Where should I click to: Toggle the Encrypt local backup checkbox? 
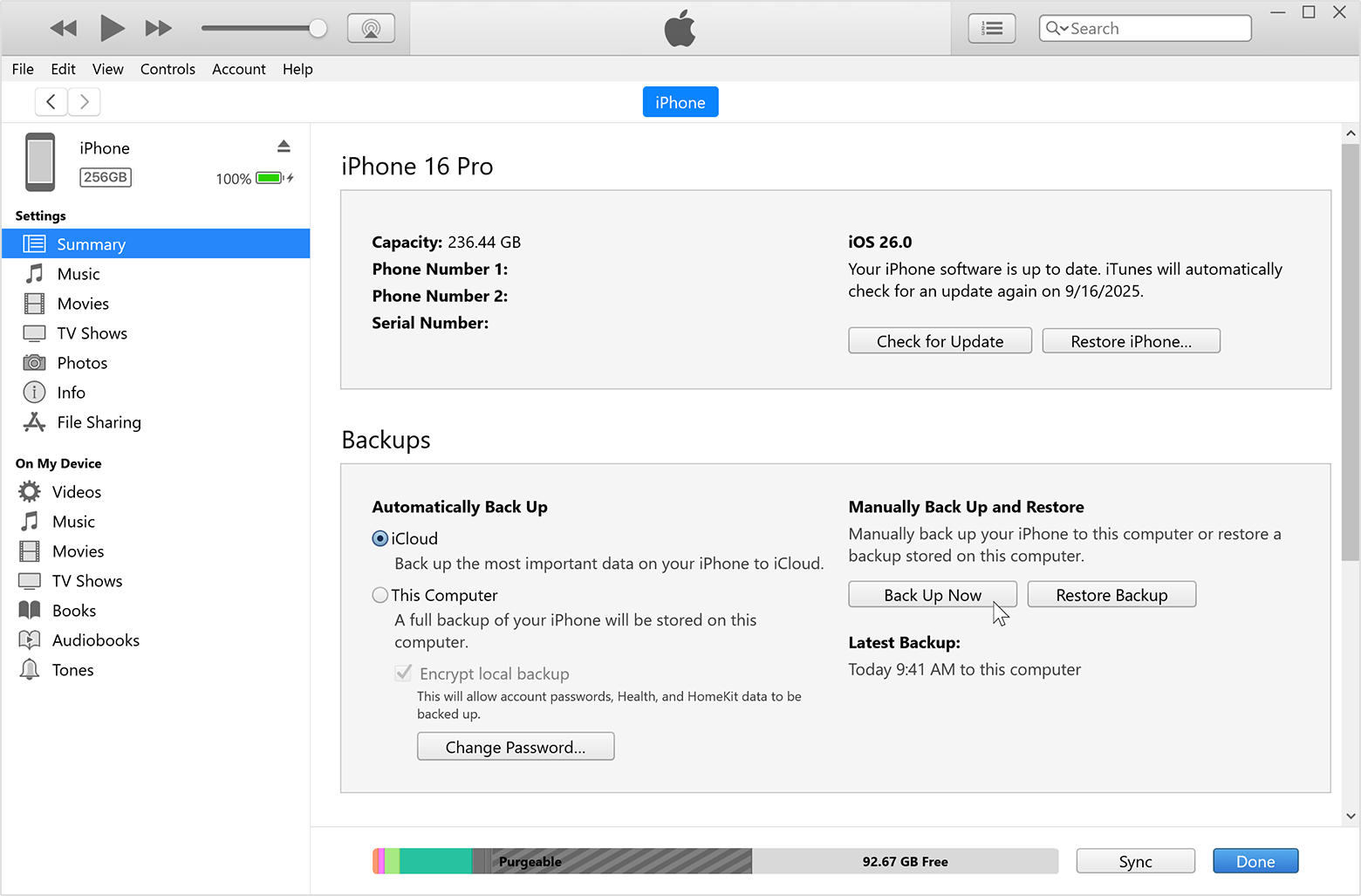point(403,673)
